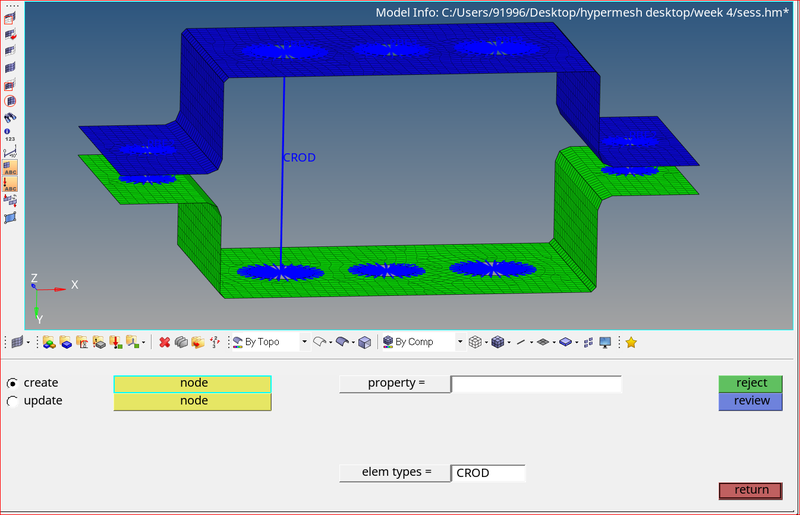Screen dimensions: 800x515
Task: Open dropdown arrow next to wireframe geometry icon
Action: point(331,342)
